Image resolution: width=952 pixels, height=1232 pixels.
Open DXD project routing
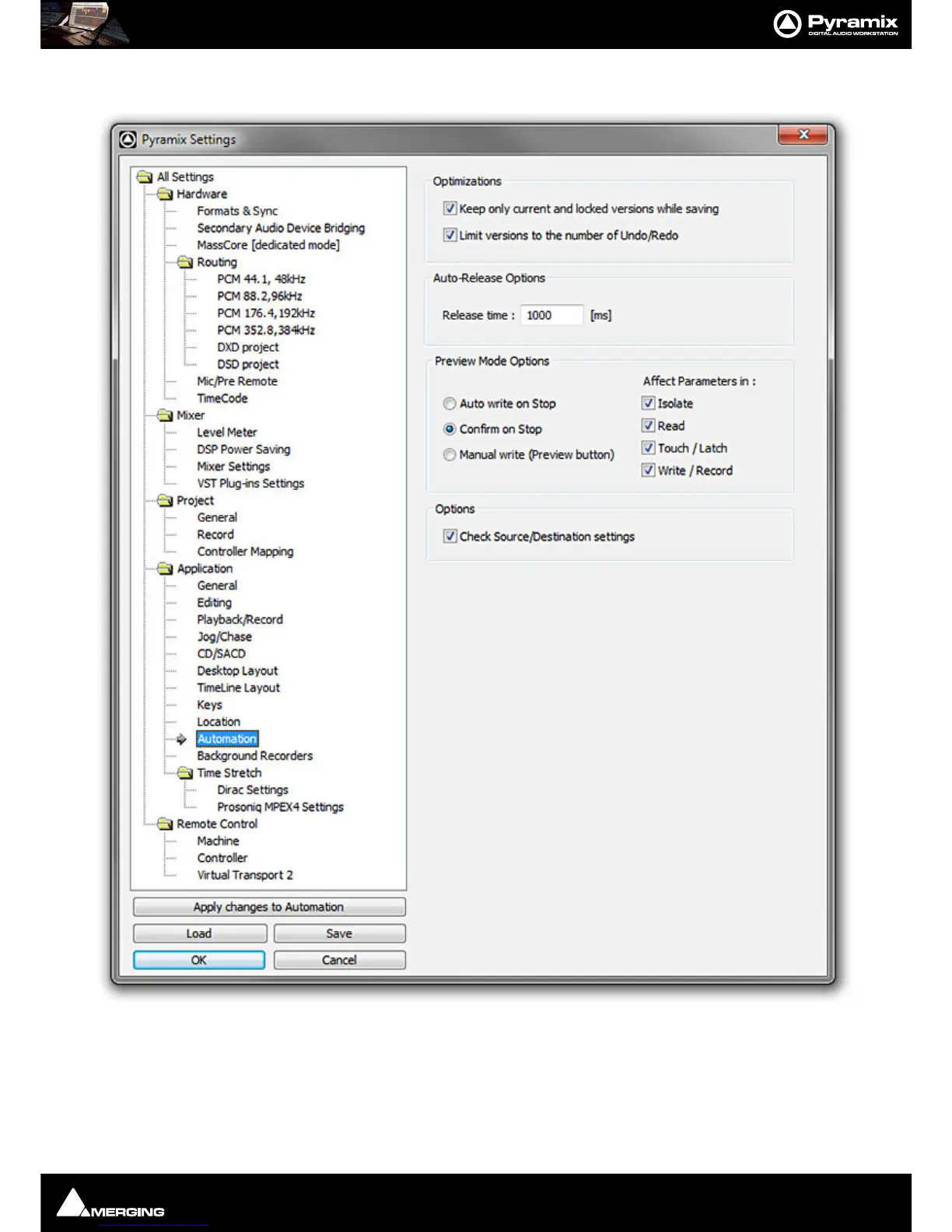tap(248, 348)
